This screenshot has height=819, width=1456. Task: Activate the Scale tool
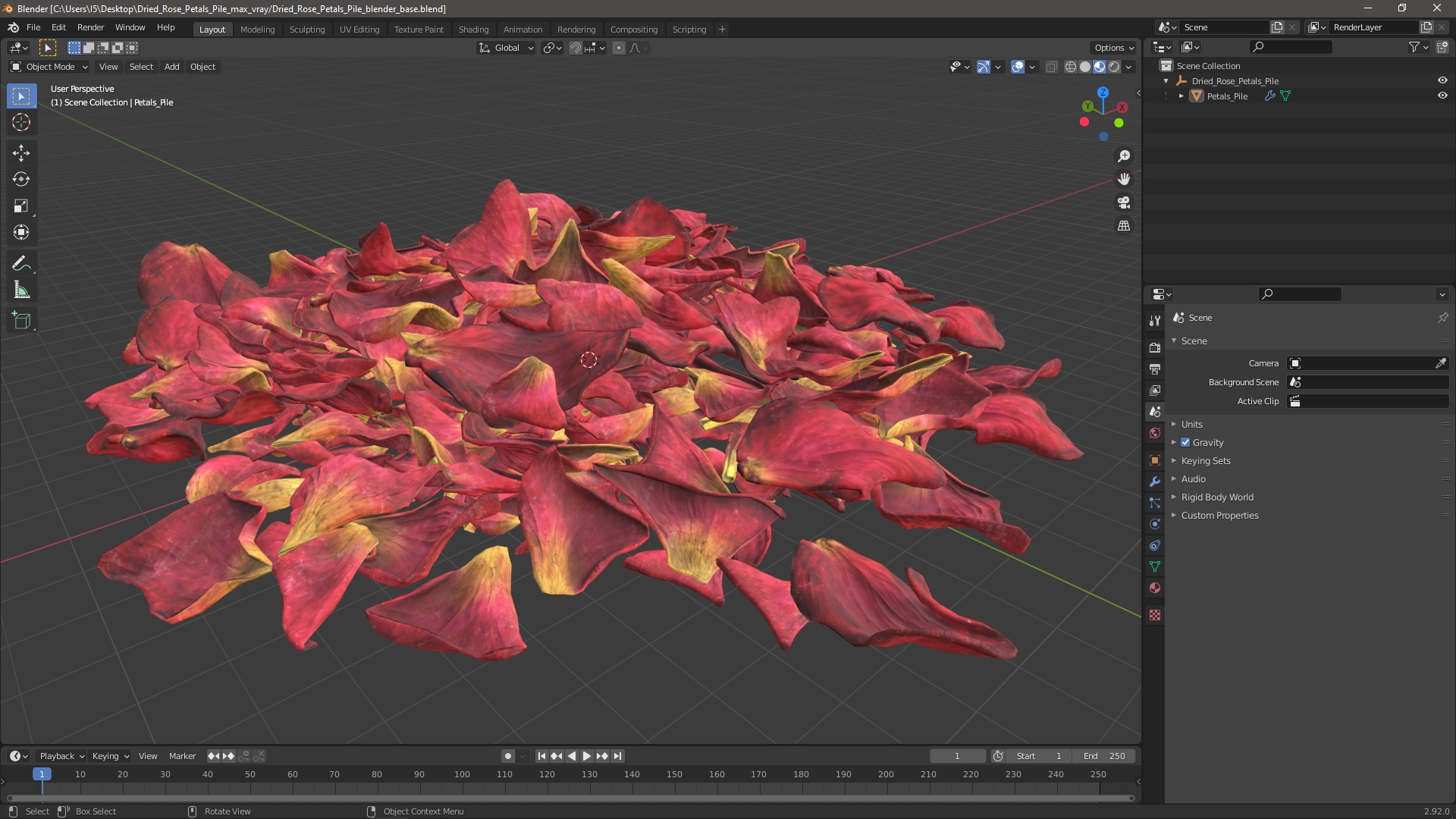pos(21,206)
